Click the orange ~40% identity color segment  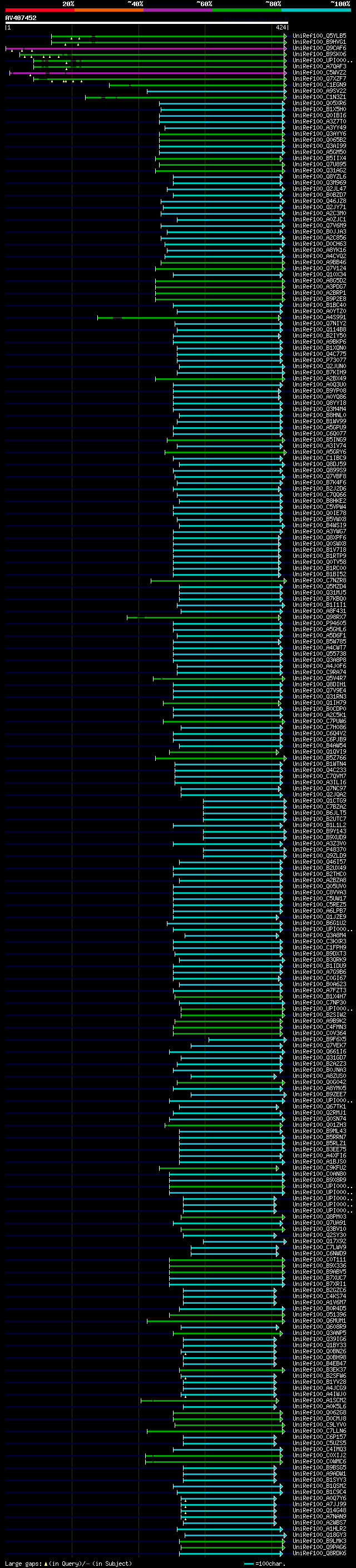109,10
